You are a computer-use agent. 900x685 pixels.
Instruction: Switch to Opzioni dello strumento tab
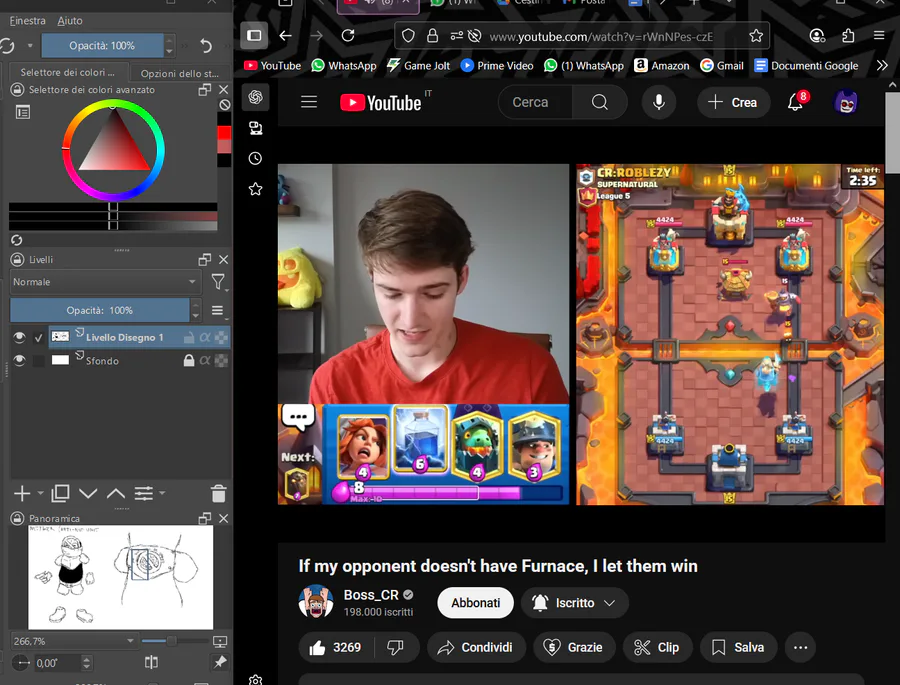[180, 73]
